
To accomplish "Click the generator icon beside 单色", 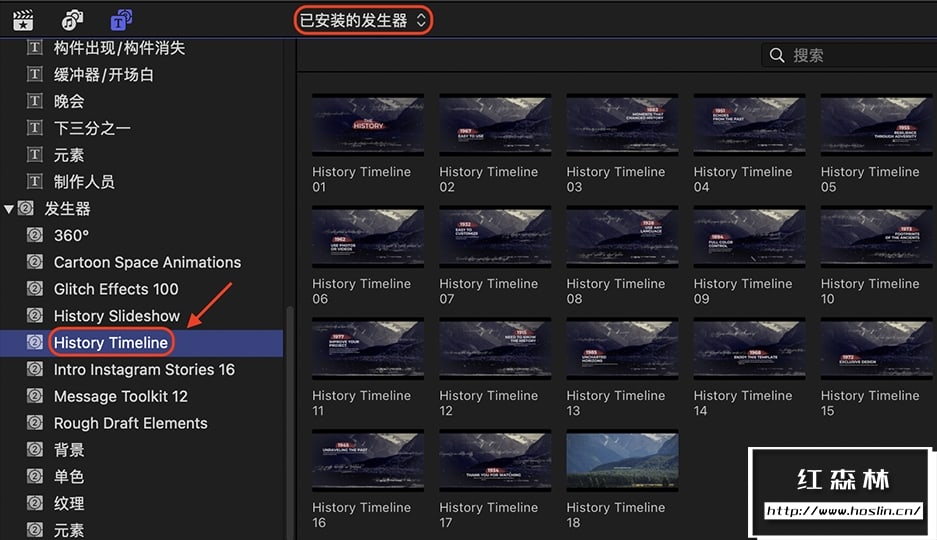I will [35, 476].
